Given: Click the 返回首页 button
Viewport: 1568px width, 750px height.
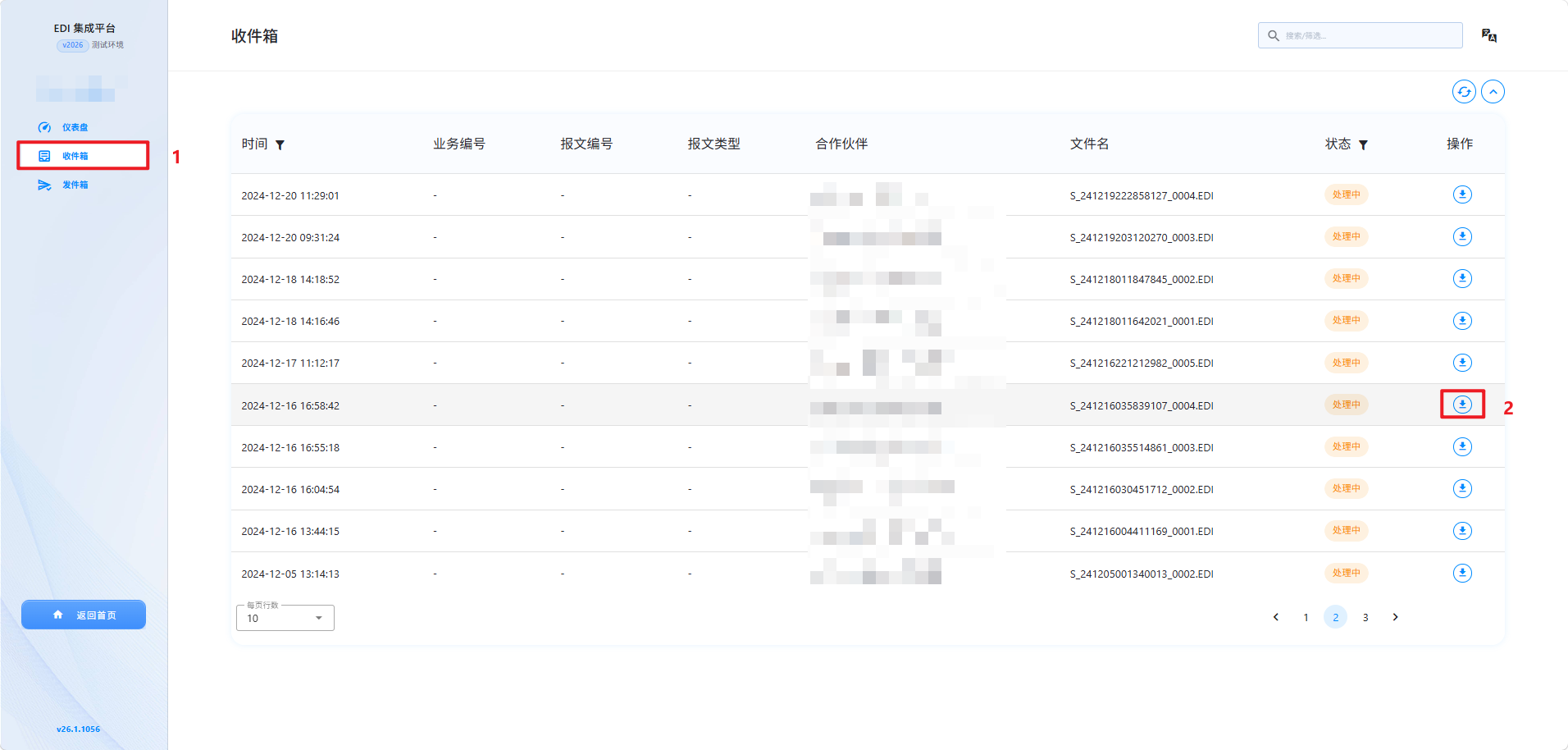Looking at the screenshot, I should (84, 615).
